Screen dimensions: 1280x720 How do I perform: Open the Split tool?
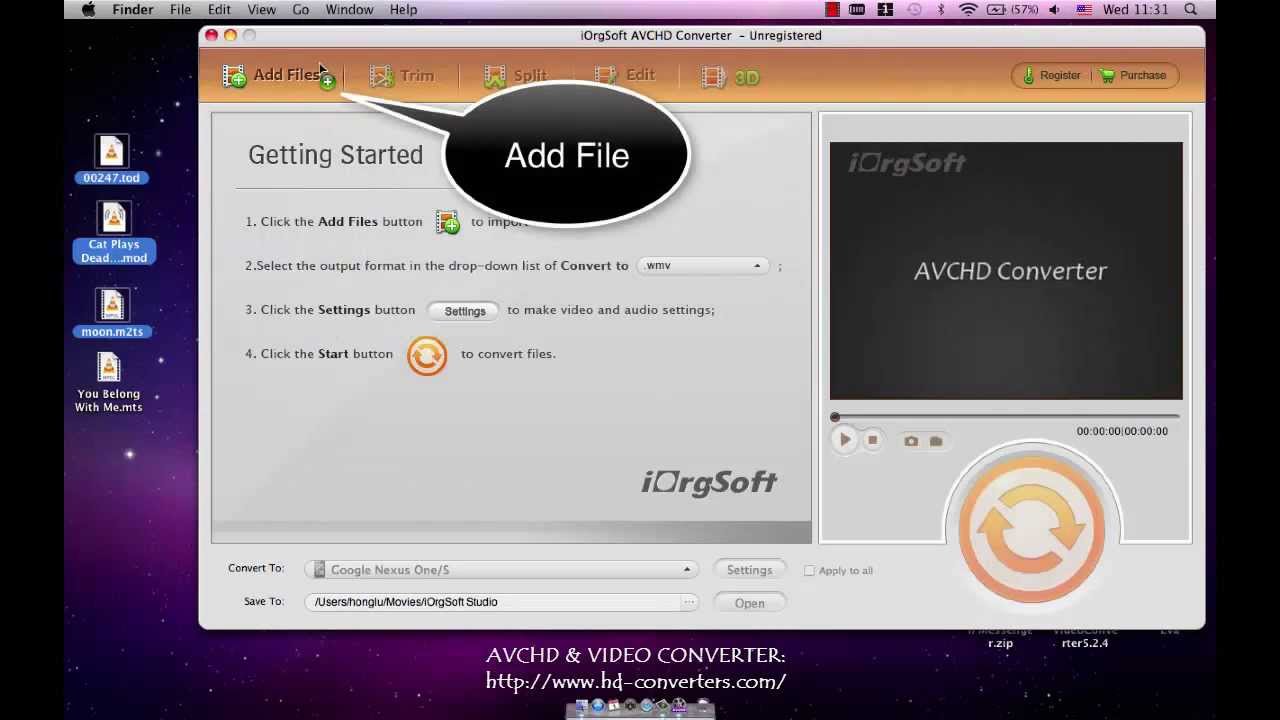(515, 76)
